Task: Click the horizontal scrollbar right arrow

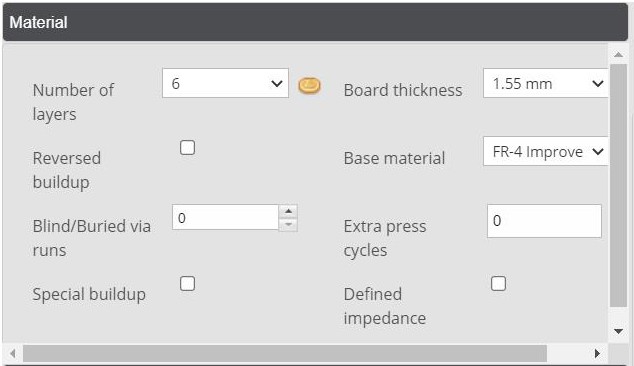Action: click(x=597, y=353)
